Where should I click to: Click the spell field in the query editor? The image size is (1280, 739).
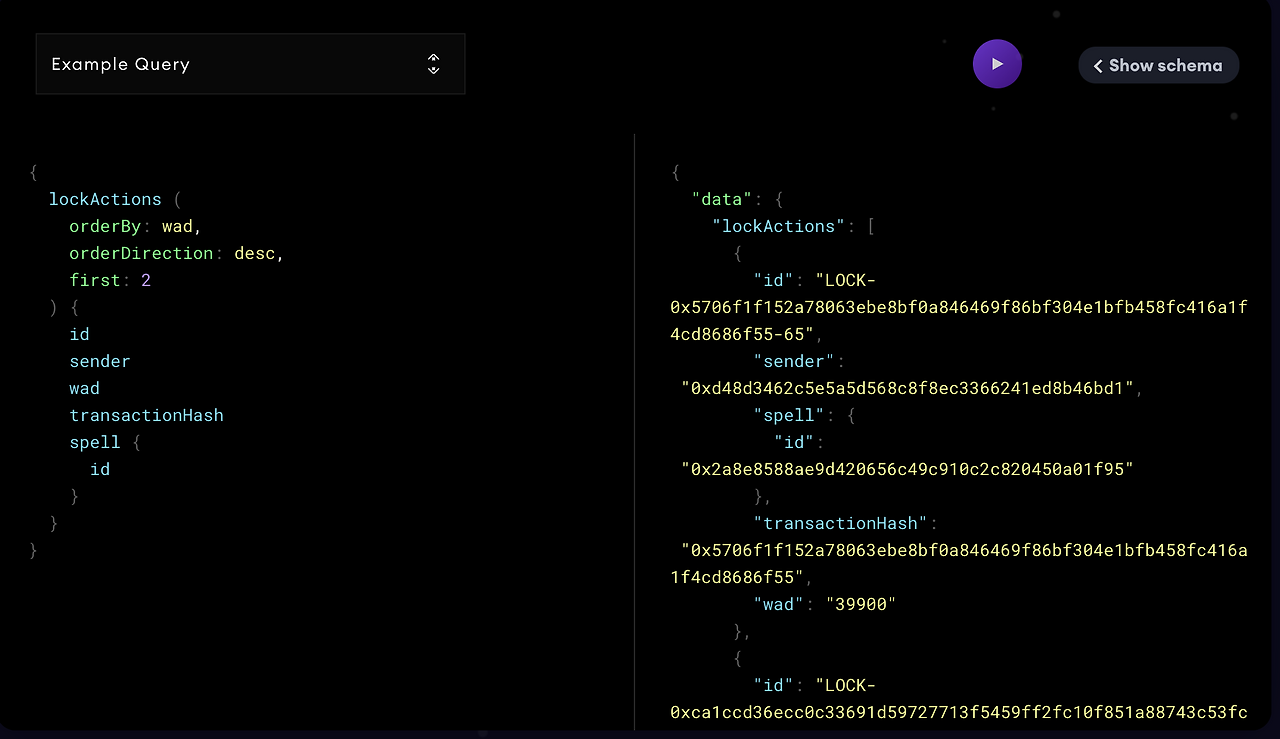(95, 442)
